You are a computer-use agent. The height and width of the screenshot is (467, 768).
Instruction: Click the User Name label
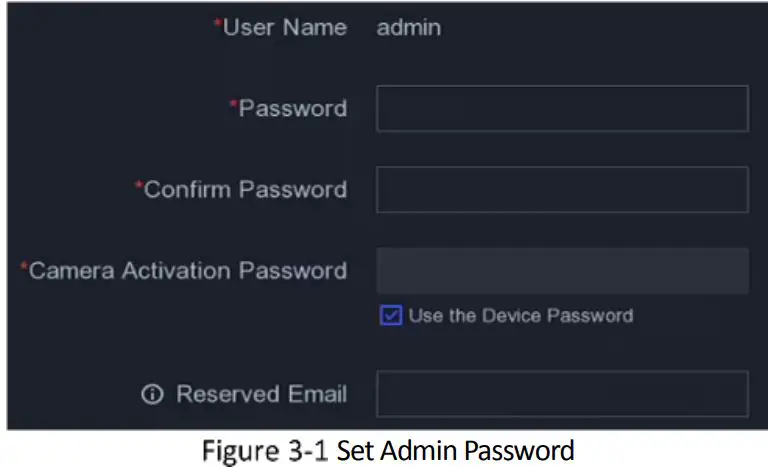tap(284, 27)
